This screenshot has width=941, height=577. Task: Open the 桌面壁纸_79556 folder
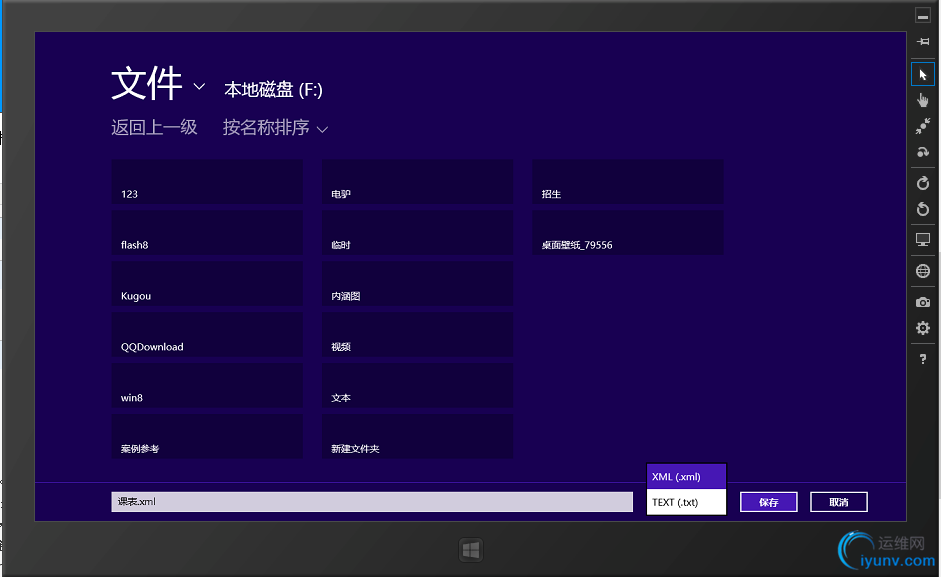coord(628,231)
